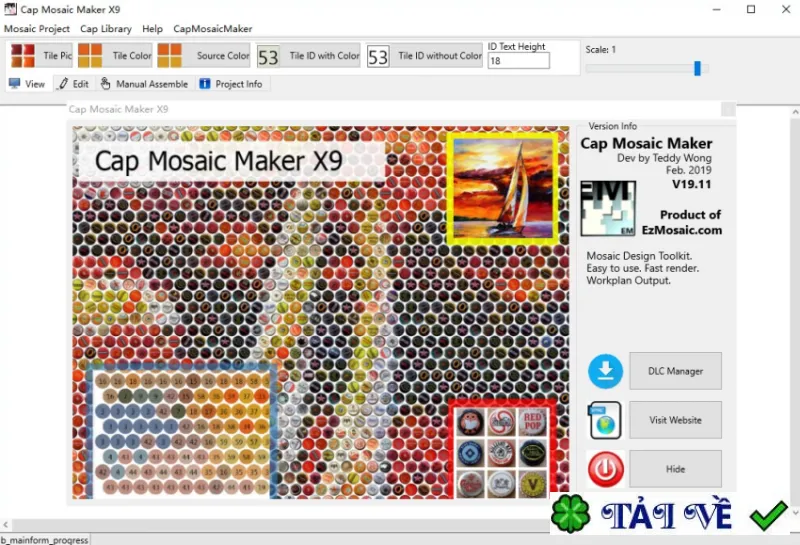
Task: Click the RED POP bottle cap
Action: click(533, 422)
